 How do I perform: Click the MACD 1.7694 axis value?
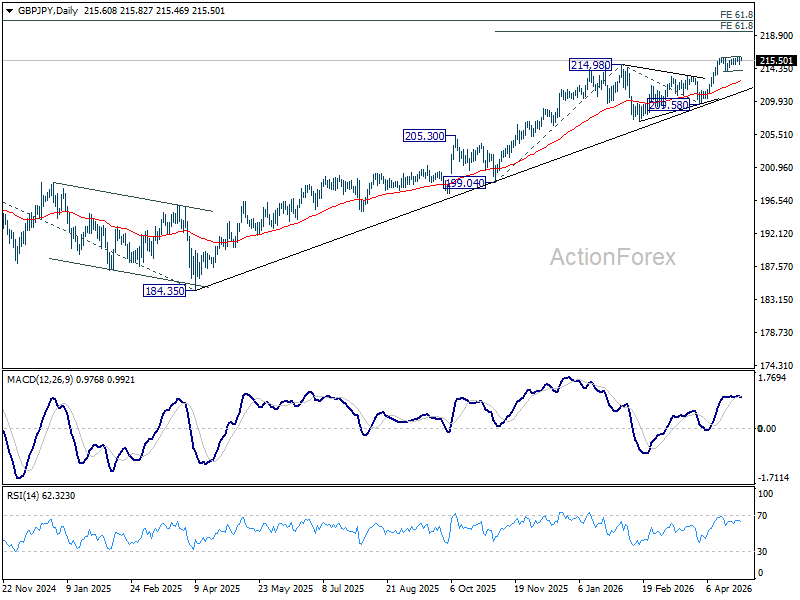click(x=773, y=378)
